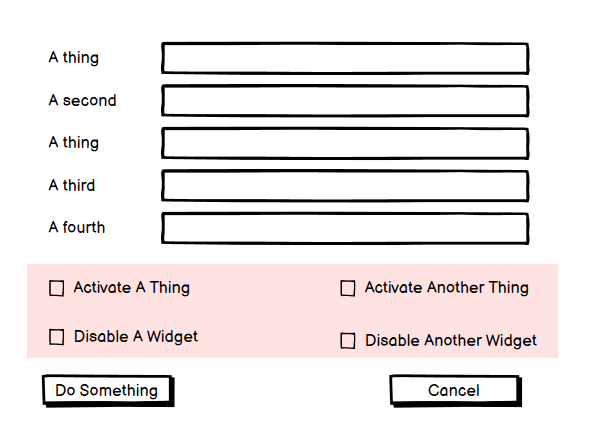Select the A fourth text field

[x=345, y=228]
